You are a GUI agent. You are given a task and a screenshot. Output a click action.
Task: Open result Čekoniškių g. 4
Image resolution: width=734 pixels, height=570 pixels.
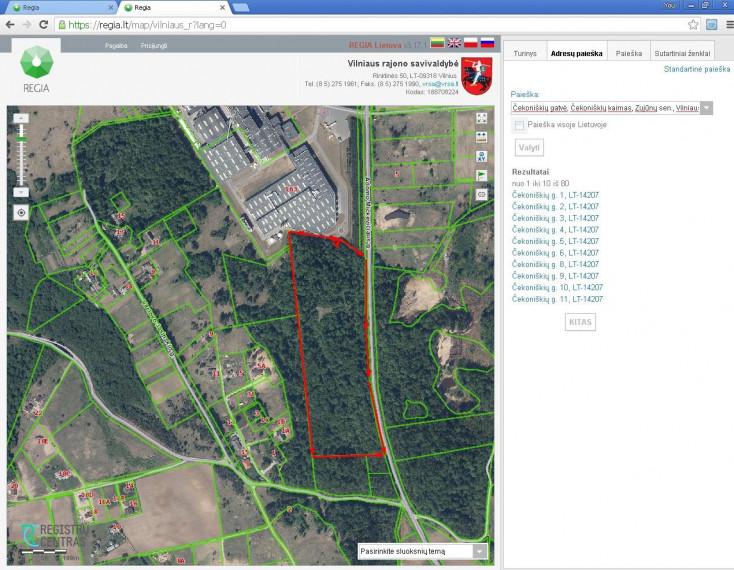[555, 230]
